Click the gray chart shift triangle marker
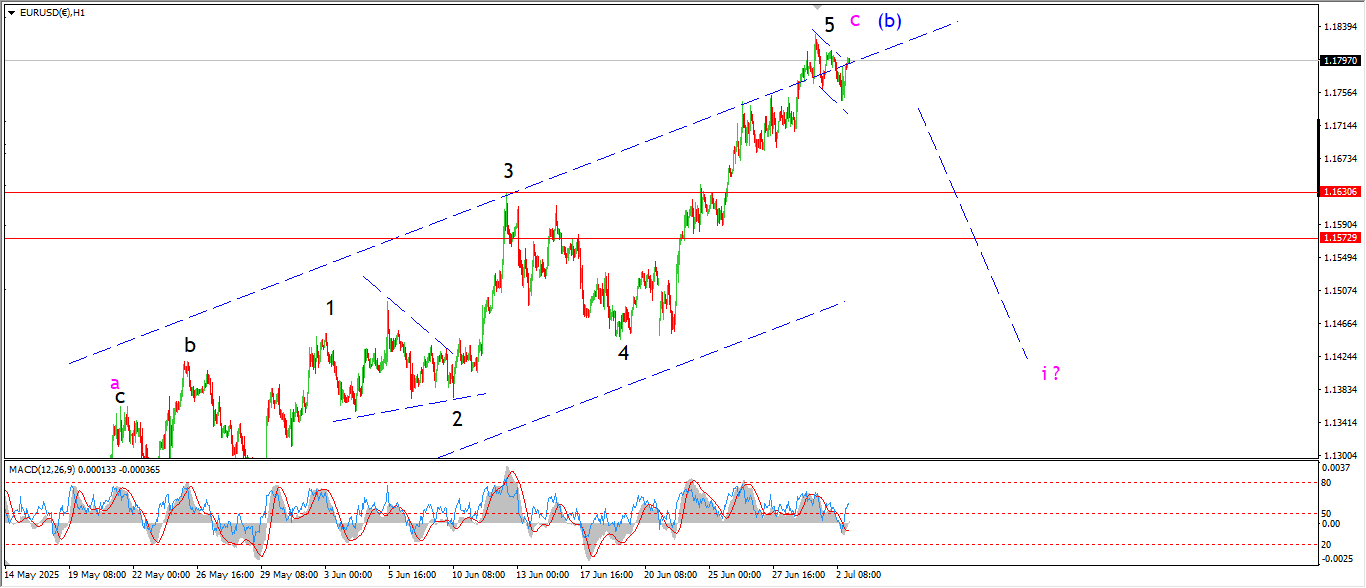The image size is (1366, 588). (x=816, y=8)
